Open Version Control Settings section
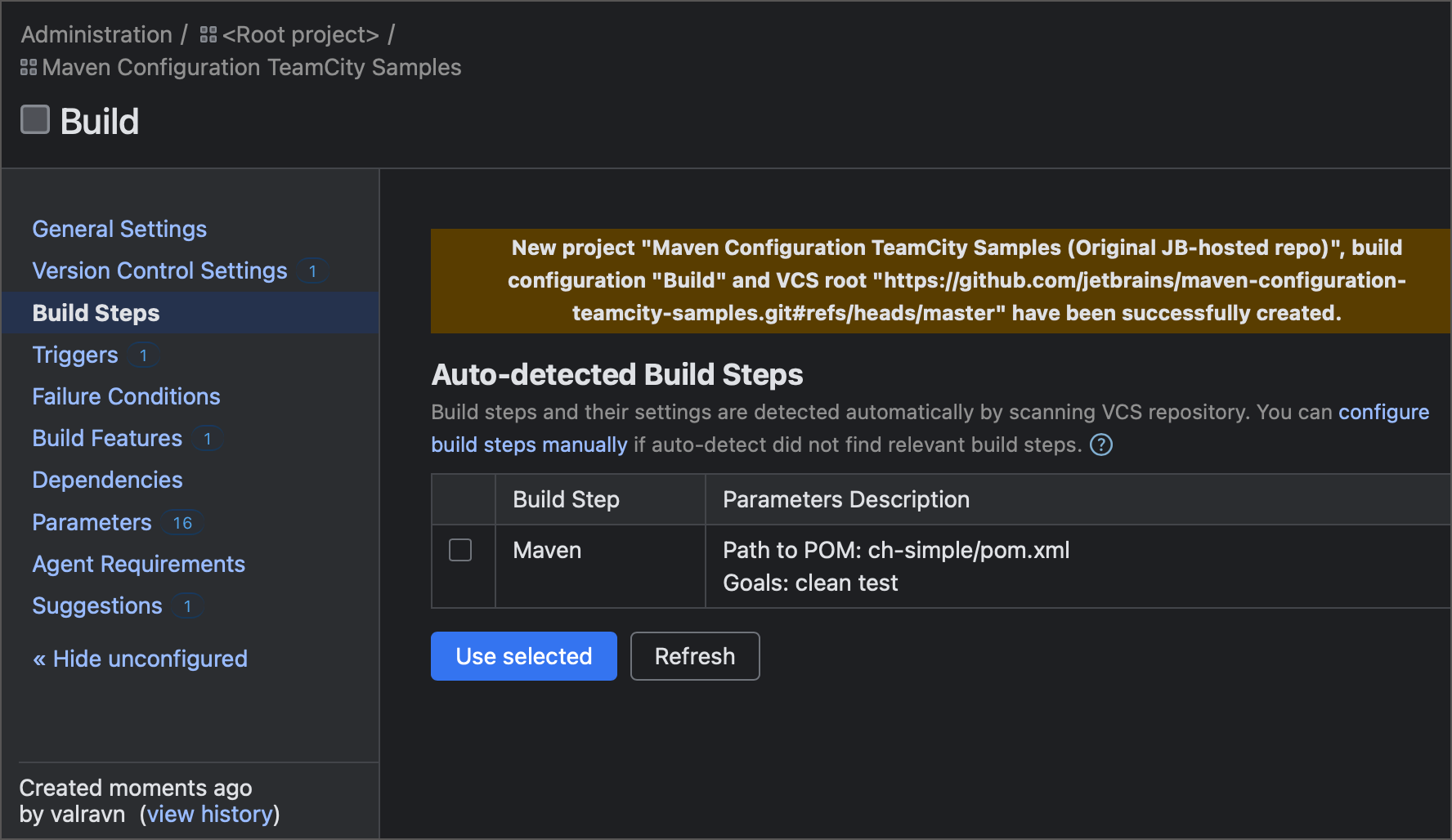This screenshot has width=1452, height=840. click(x=159, y=270)
